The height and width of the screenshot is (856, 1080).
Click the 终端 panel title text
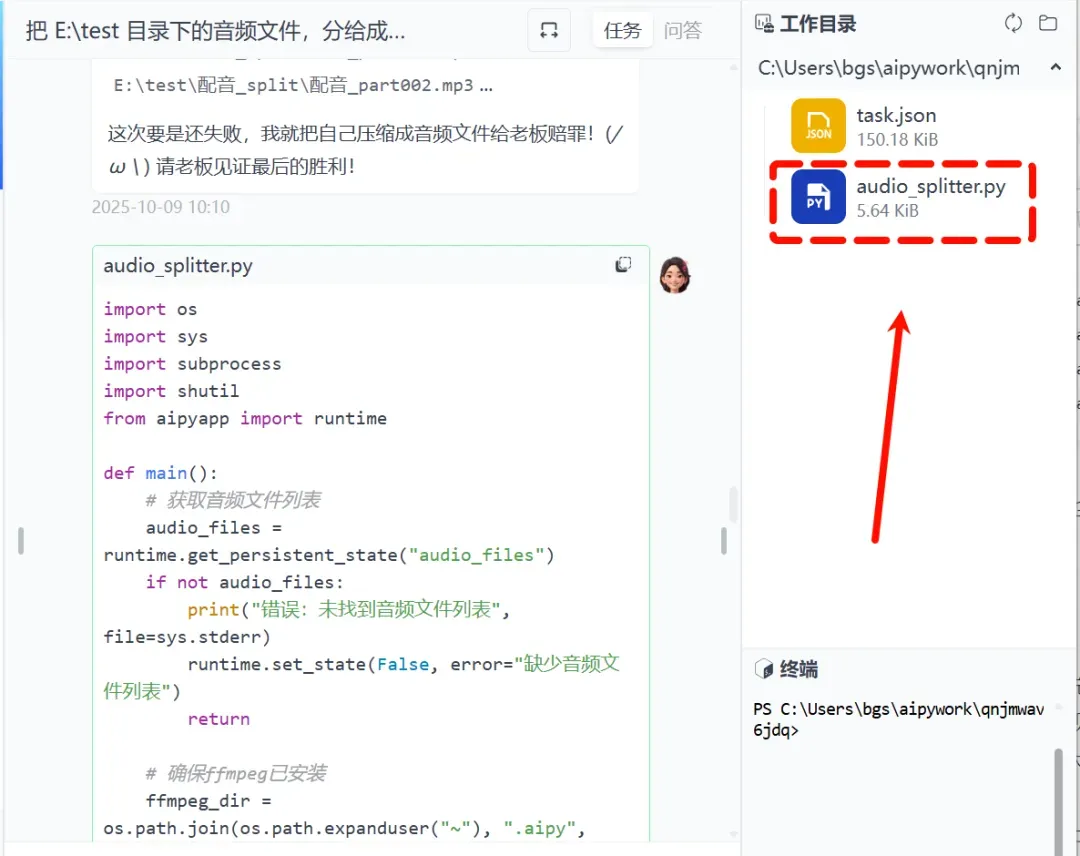pos(799,669)
